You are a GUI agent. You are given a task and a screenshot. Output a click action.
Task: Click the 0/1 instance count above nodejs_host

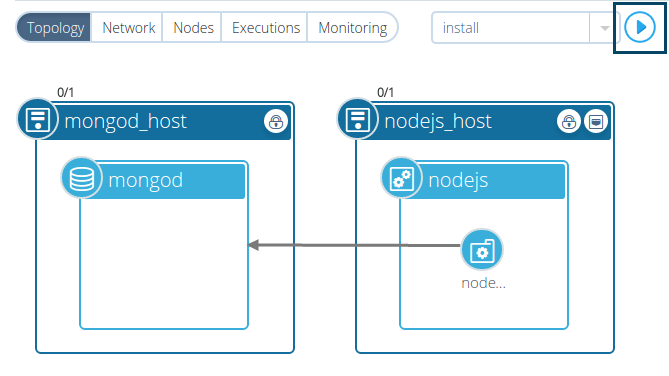pyautogui.click(x=385, y=92)
